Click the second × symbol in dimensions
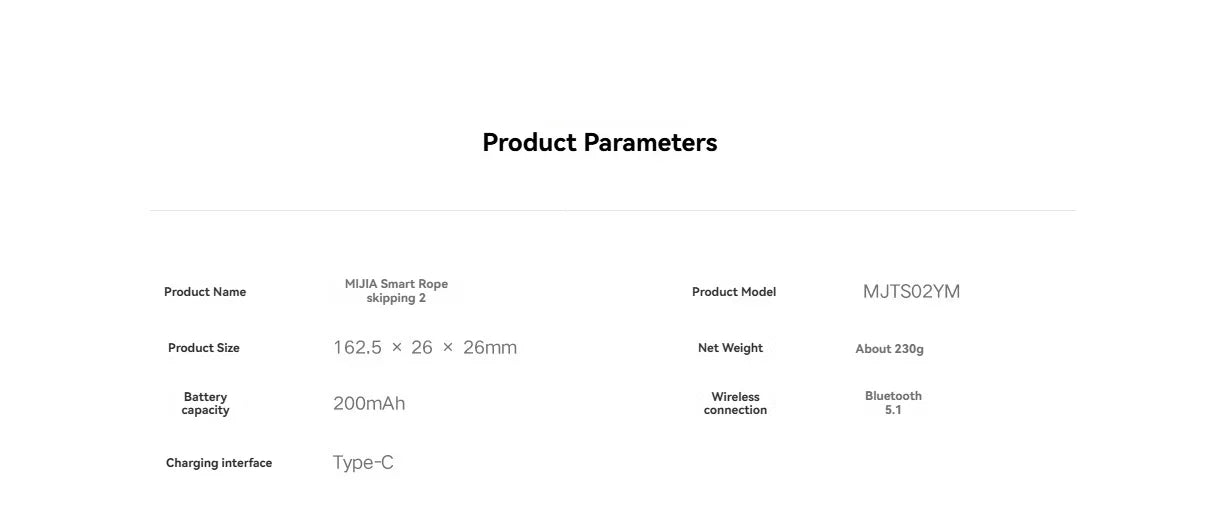The width and height of the screenshot is (1226, 509). click(x=448, y=348)
